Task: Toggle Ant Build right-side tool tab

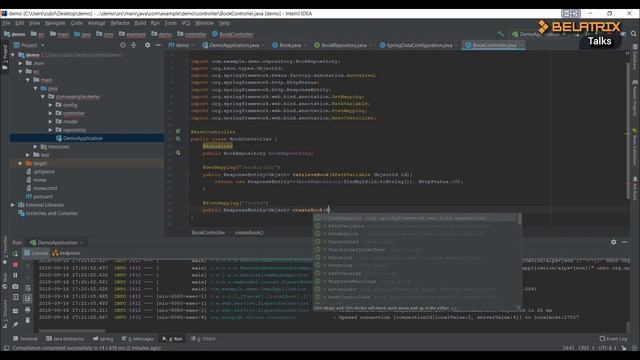Action: [635, 189]
